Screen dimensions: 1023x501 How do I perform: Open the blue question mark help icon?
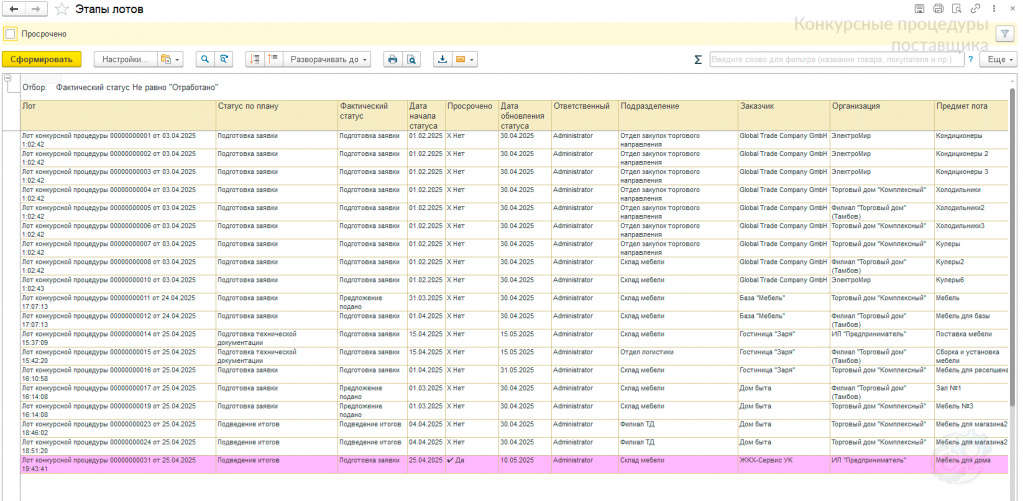click(x=971, y=59)
